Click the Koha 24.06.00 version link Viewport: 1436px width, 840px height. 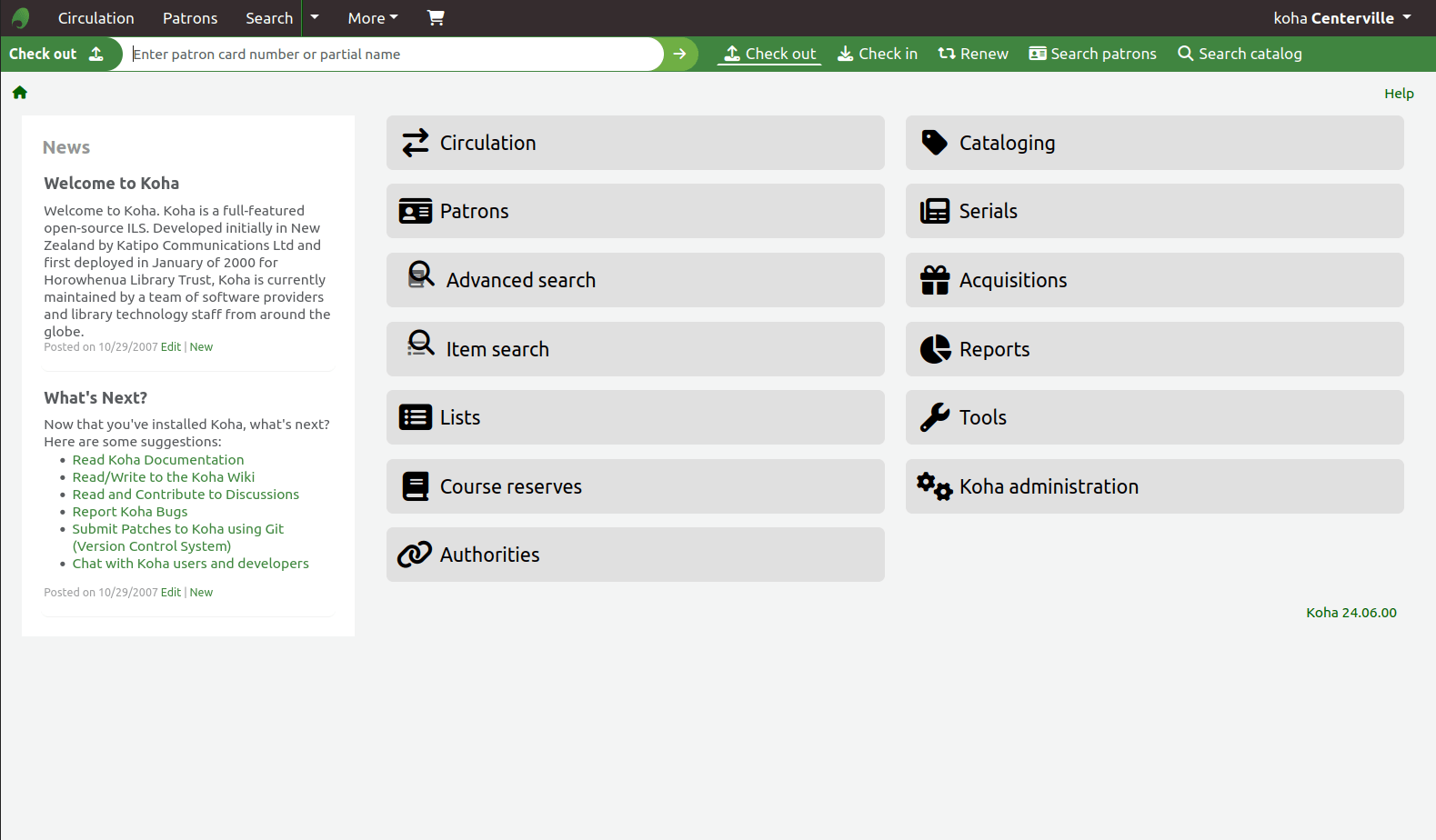point(1351,613)
